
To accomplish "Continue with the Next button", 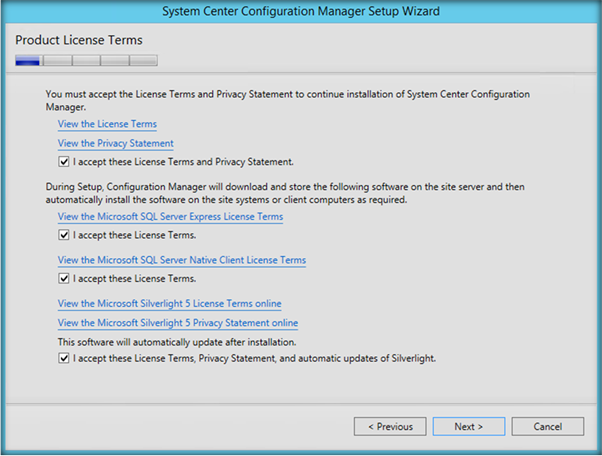I will tap(469, 426).
